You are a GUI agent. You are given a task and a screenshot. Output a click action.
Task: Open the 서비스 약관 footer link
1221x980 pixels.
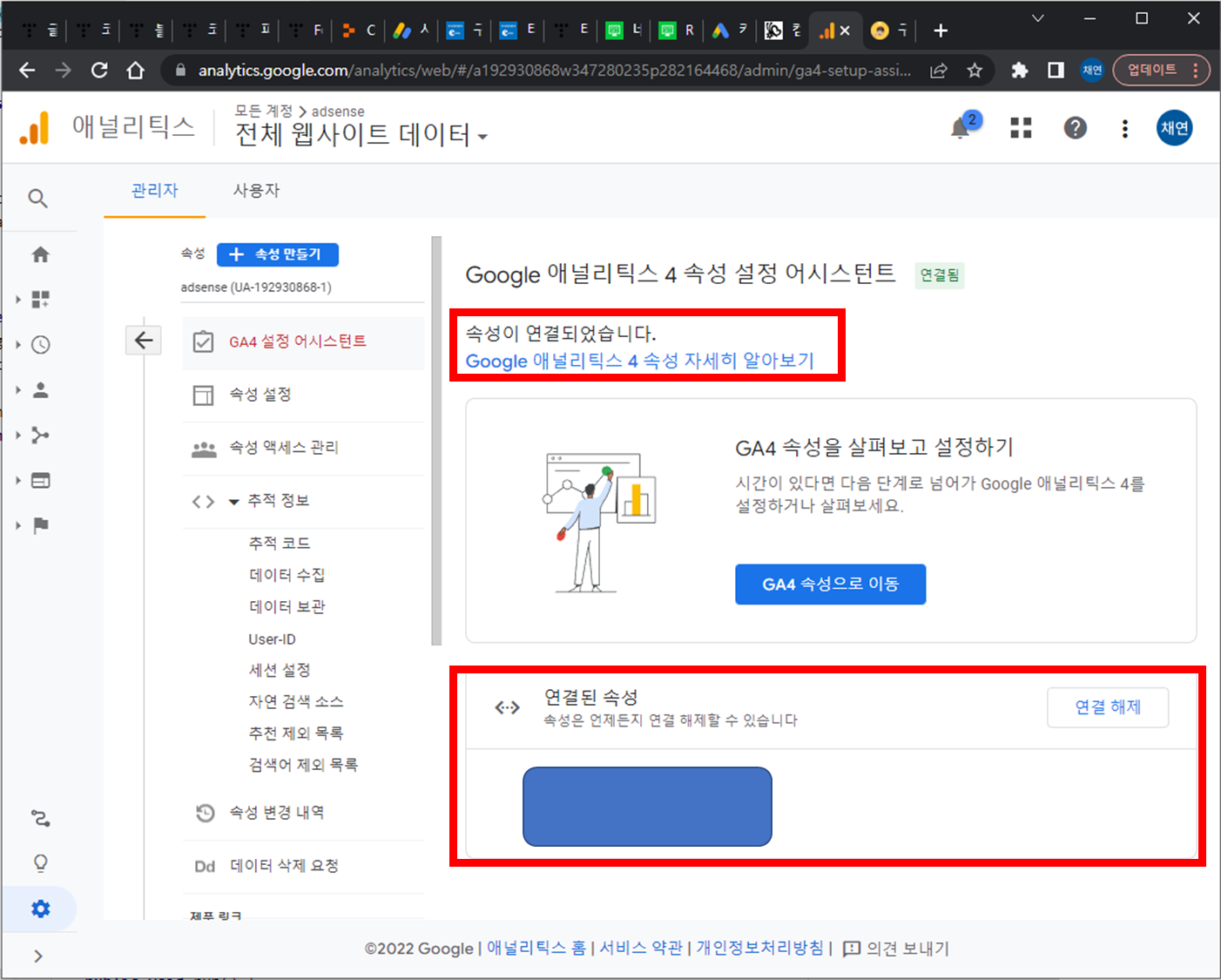click(641, 948)
